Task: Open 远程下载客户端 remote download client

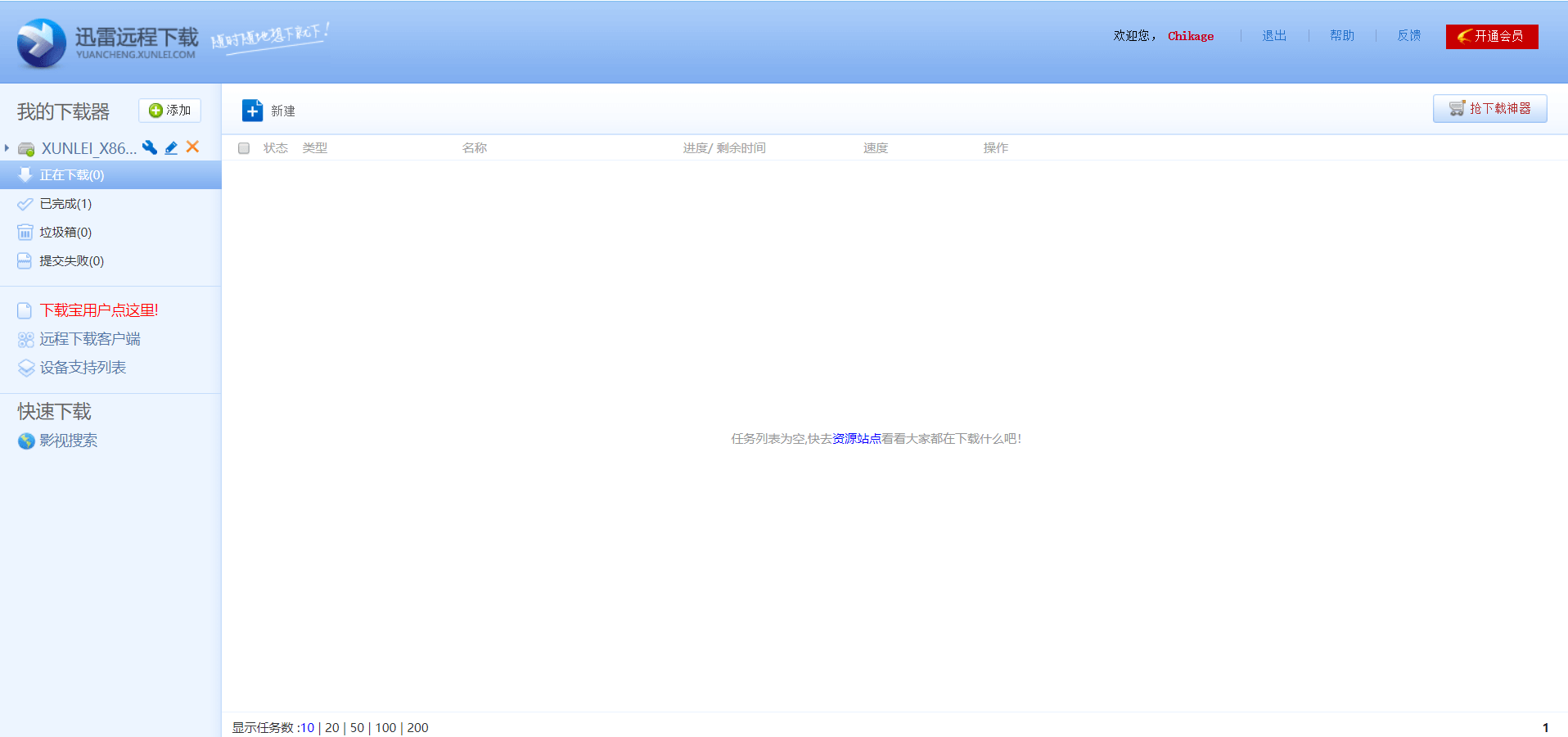Action: point(91,338)
